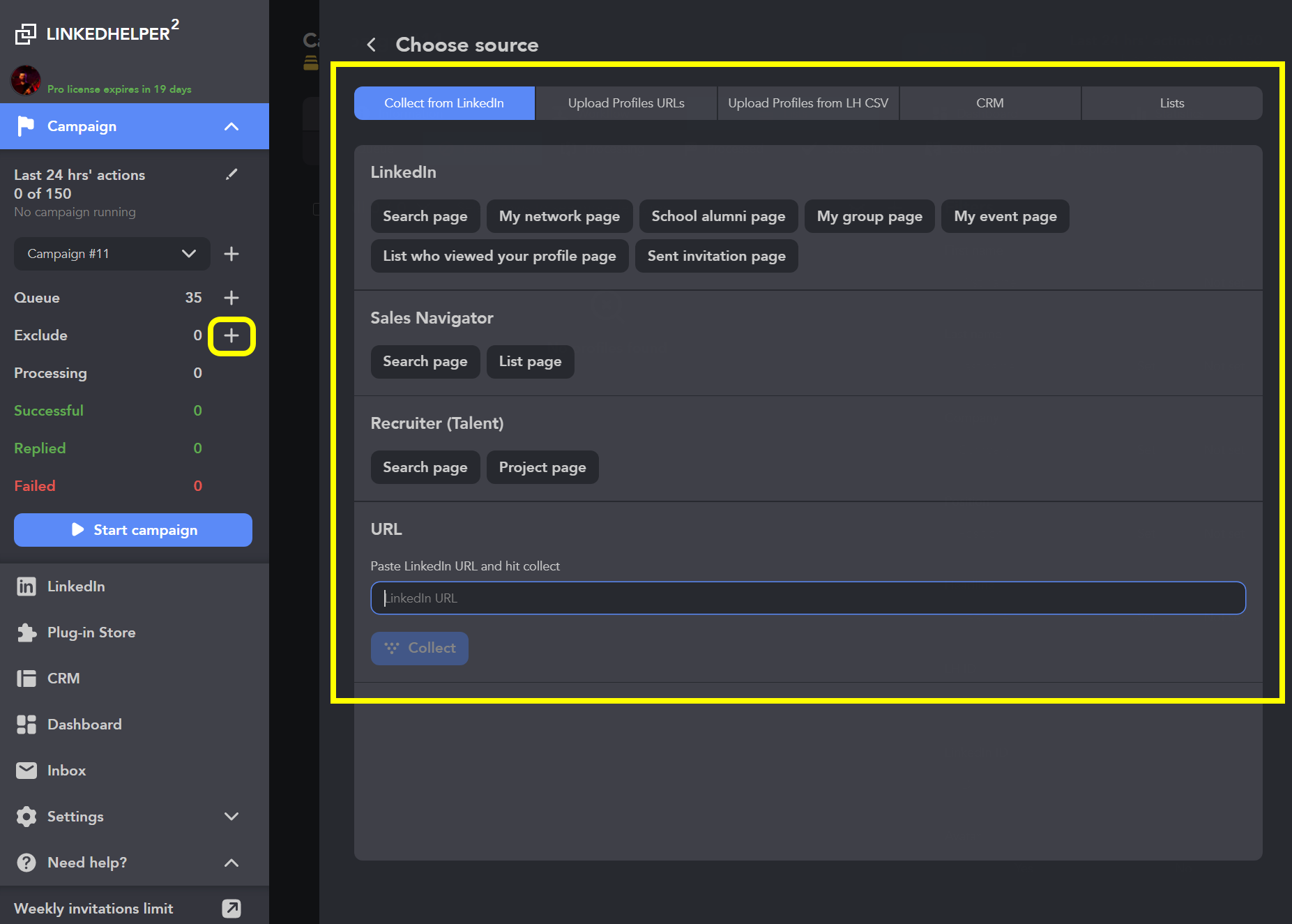Image resolution: width=1292 pixels, height=924 pixels.
Task: Open the Inbox from sidebar
Action: pos(66,771)
